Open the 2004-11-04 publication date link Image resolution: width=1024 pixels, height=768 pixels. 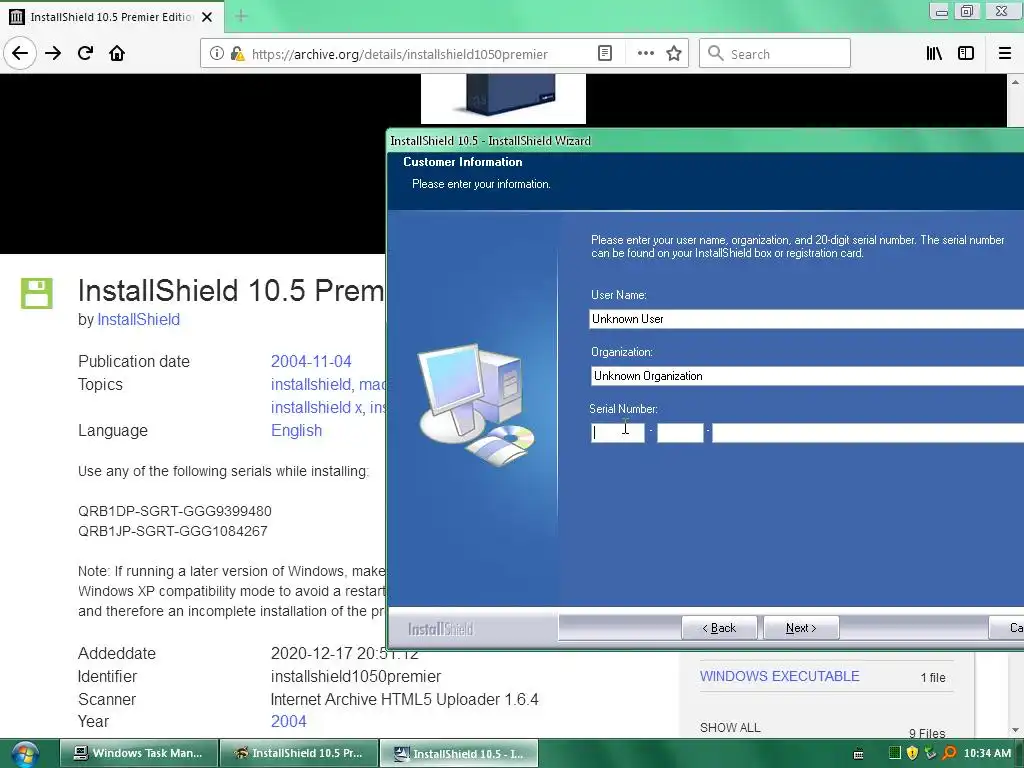point(311,361)
